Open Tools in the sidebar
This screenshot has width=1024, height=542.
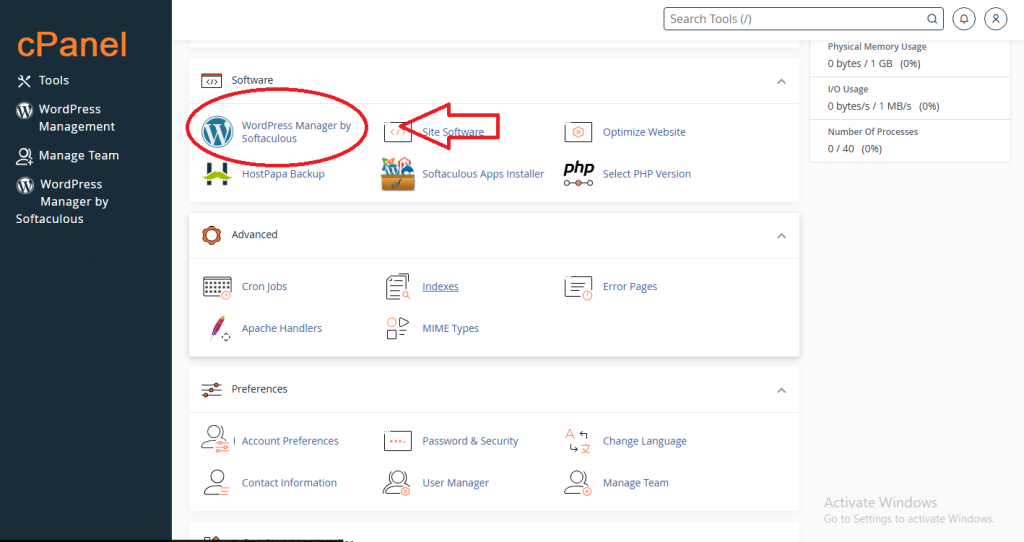pos(43,80)
